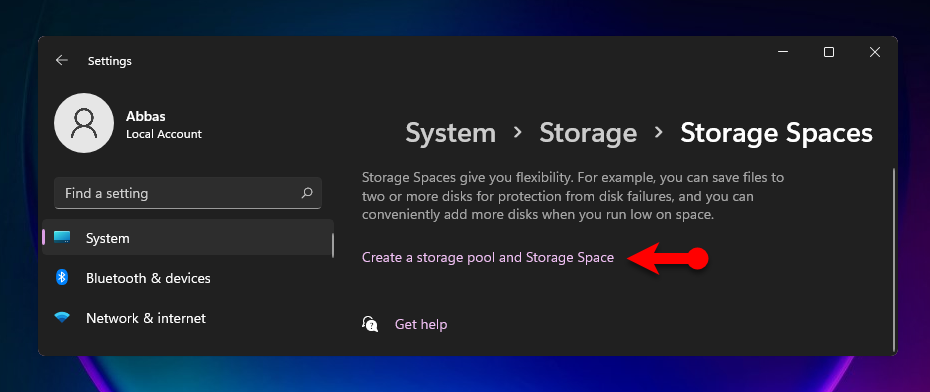Click the Local Account label
Image resolution: width=930 pixels, height=392 pixels.
tap(164, 134)
